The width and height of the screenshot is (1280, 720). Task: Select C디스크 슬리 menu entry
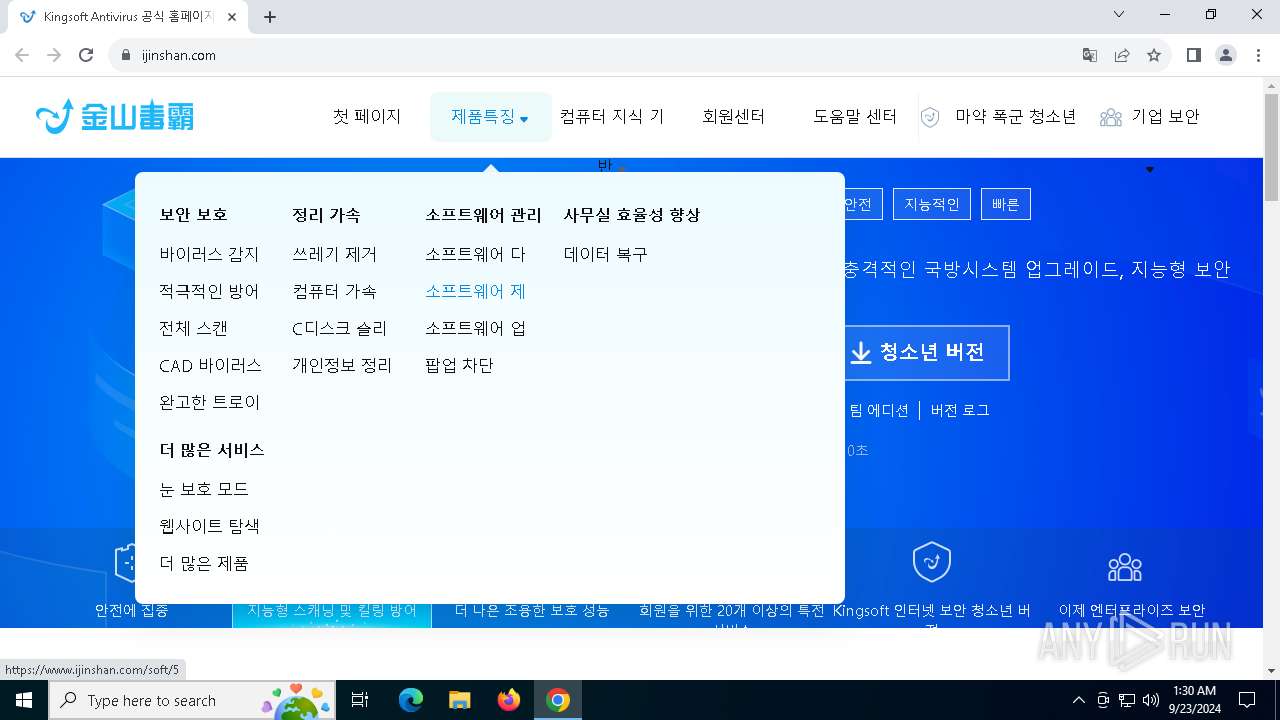point(340,328)
